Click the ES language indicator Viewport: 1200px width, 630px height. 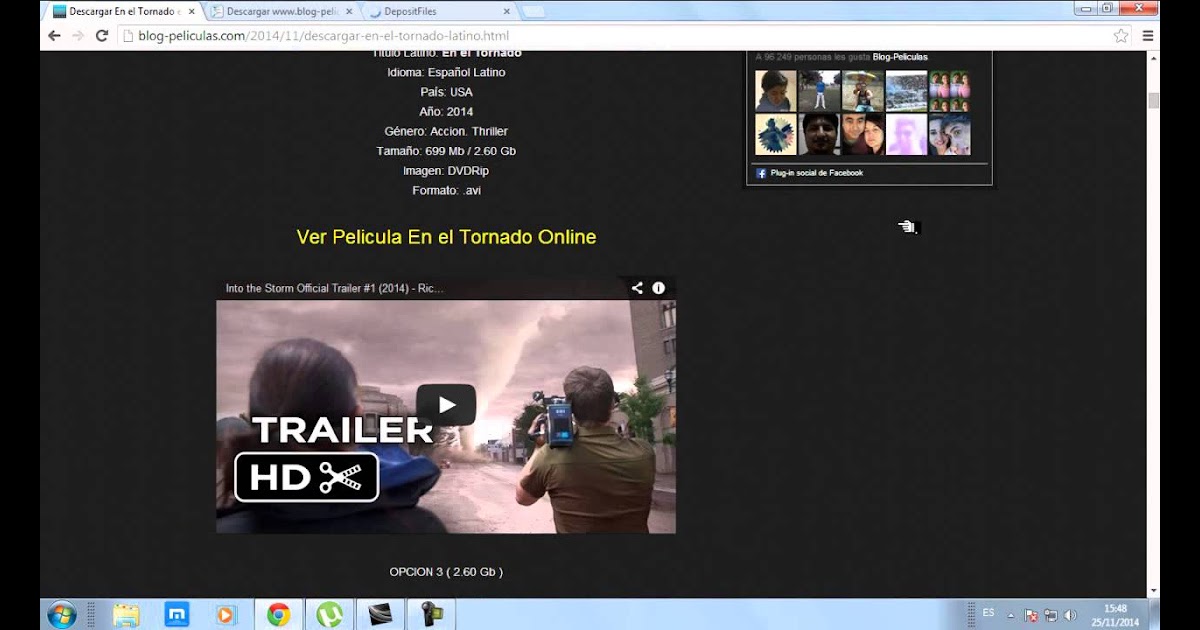coord(988,612)
